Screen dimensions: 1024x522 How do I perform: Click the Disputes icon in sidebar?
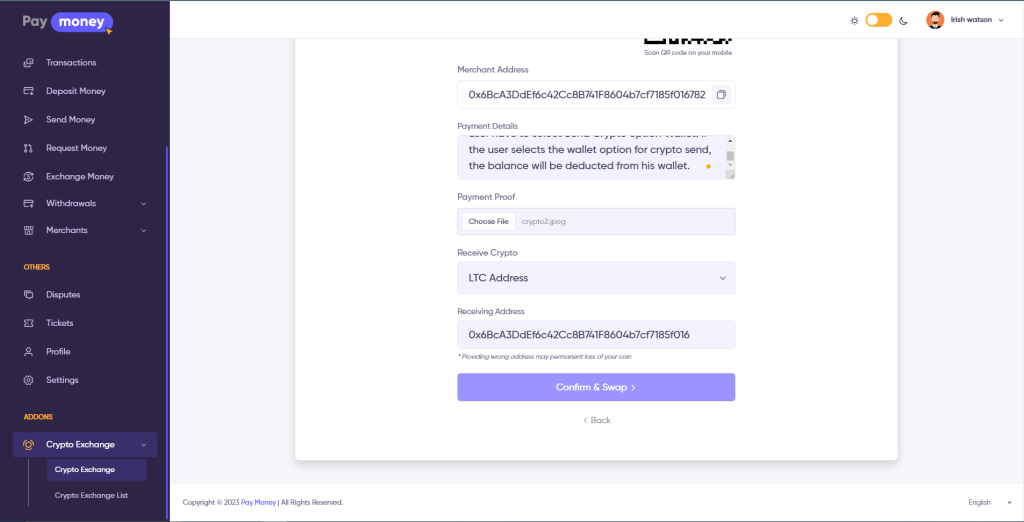(28, 295)
